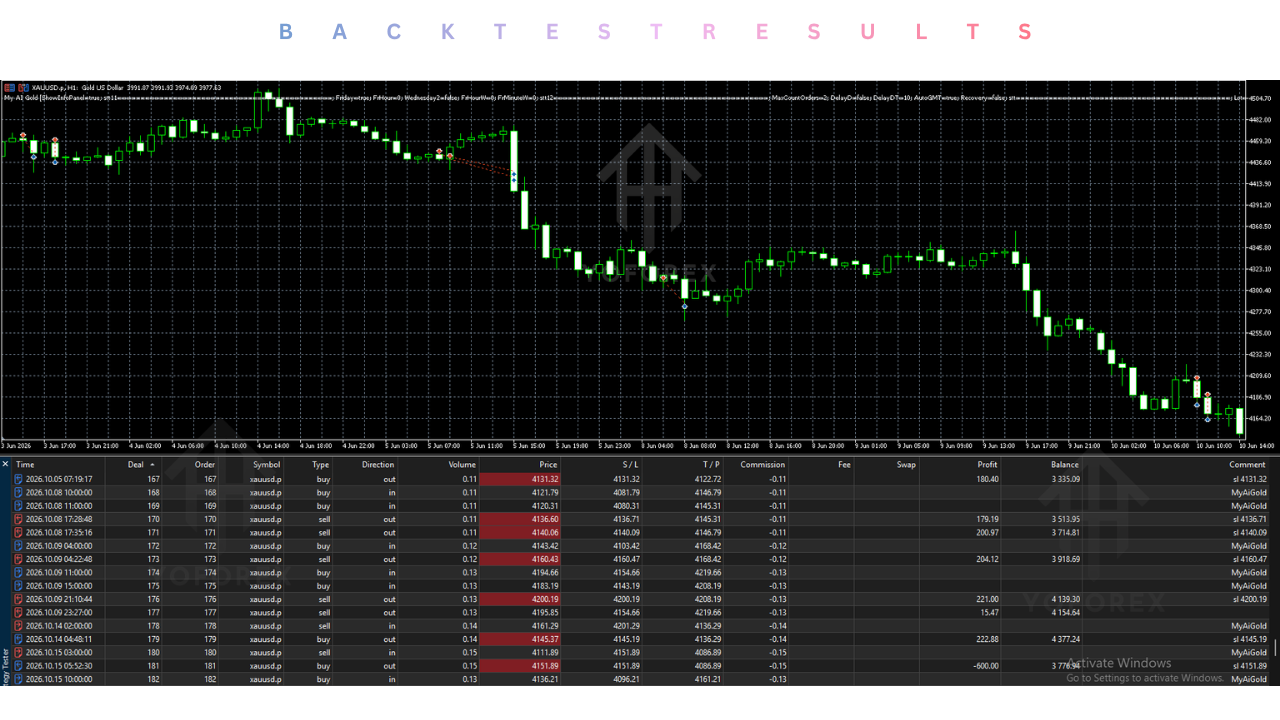Click the Commission column header
The width and height of the screenshot is (1280, 720).
coord(763,464)
